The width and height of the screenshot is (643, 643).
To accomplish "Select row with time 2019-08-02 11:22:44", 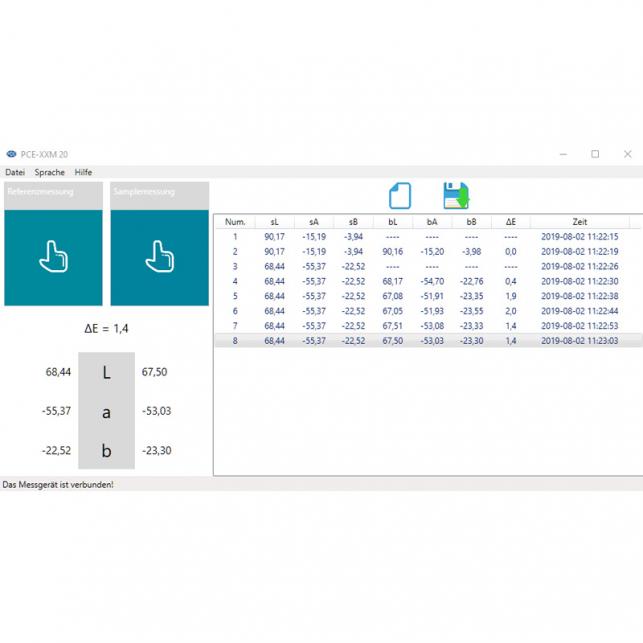I will (429, 311).
